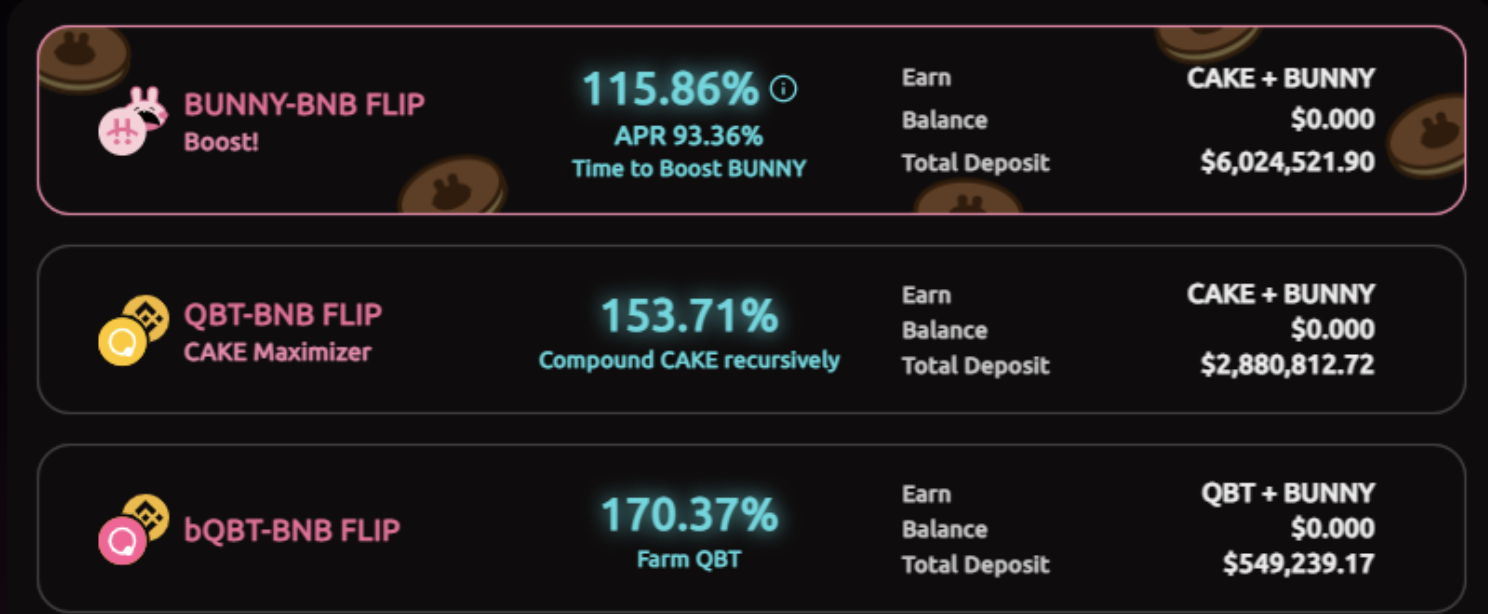1488x614 pixels.
Task: Open the bQBT-BNB FLIP pool title
Action: pos(292,529)
